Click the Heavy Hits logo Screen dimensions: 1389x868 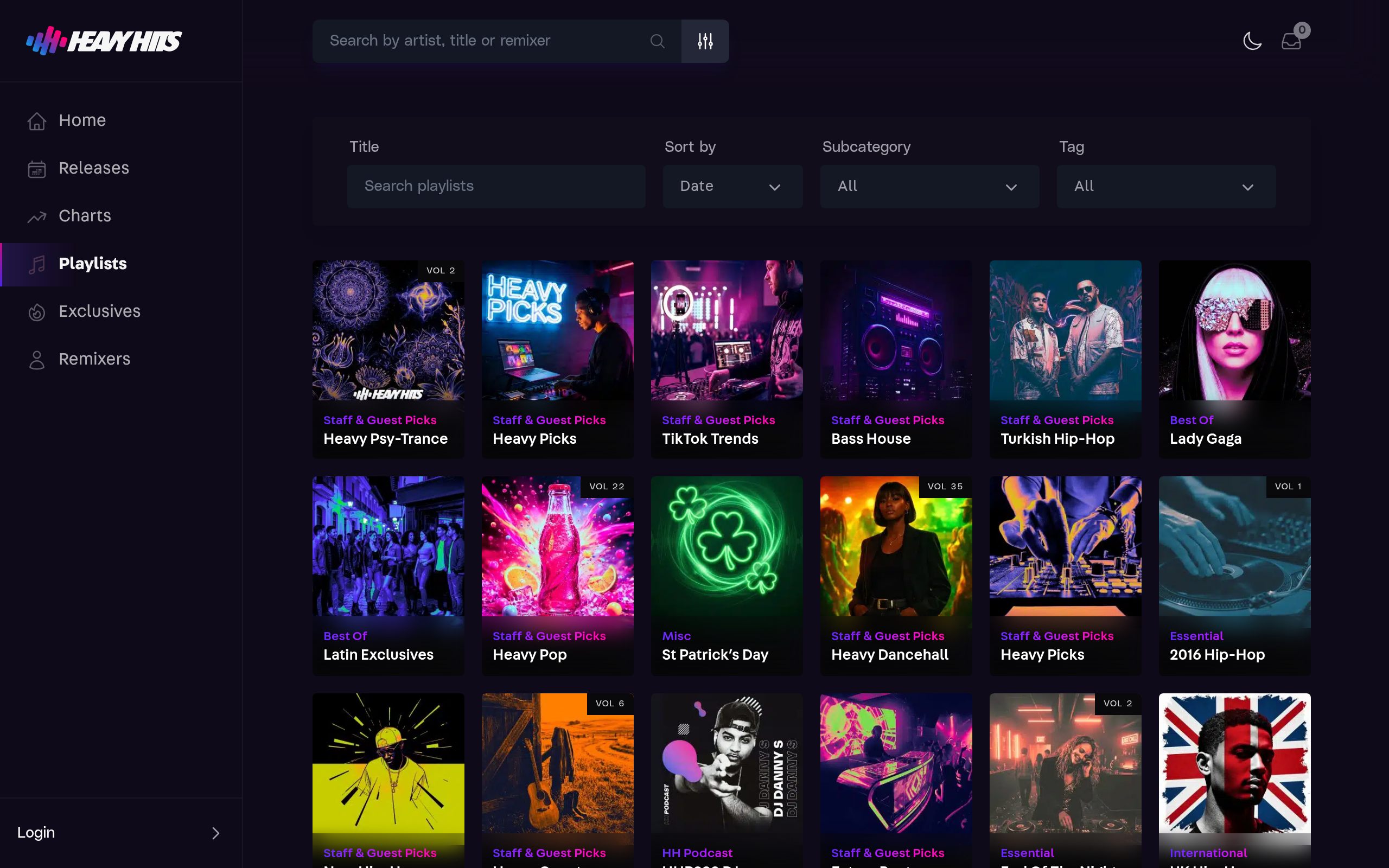click(x=104, y=41)
